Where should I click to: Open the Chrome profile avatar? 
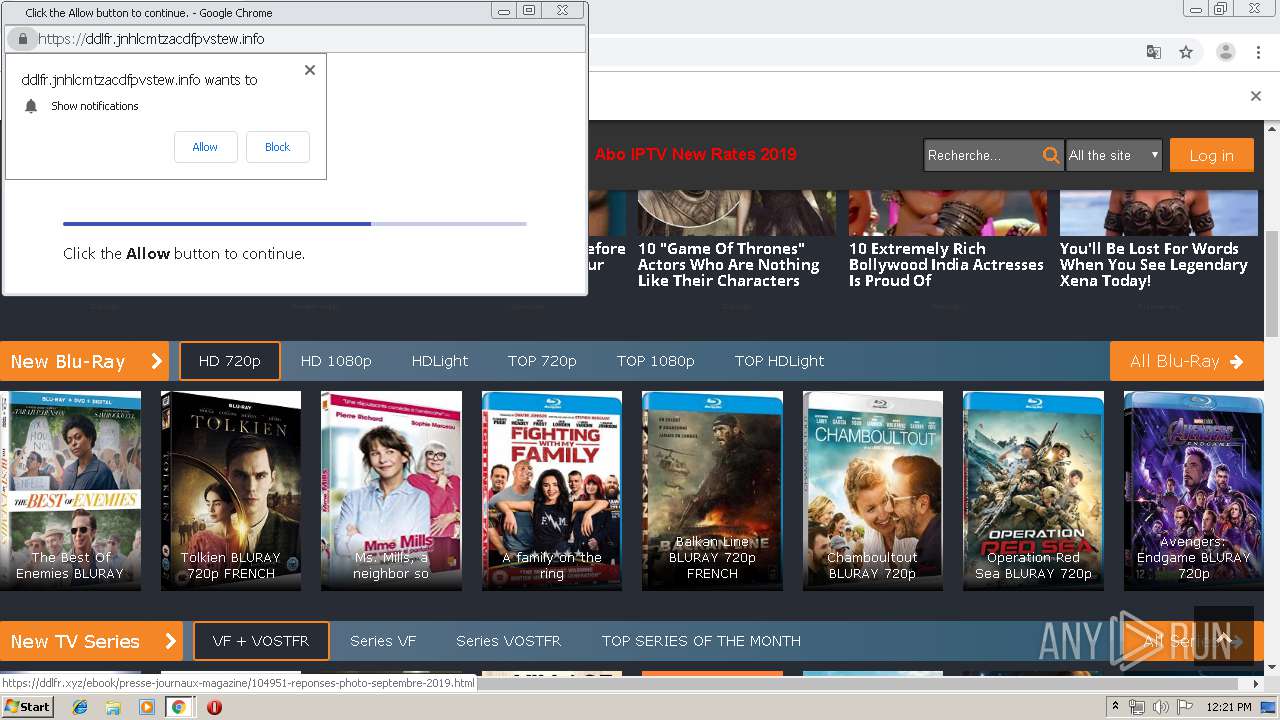pyautogui.click(x=1225, y=52)
